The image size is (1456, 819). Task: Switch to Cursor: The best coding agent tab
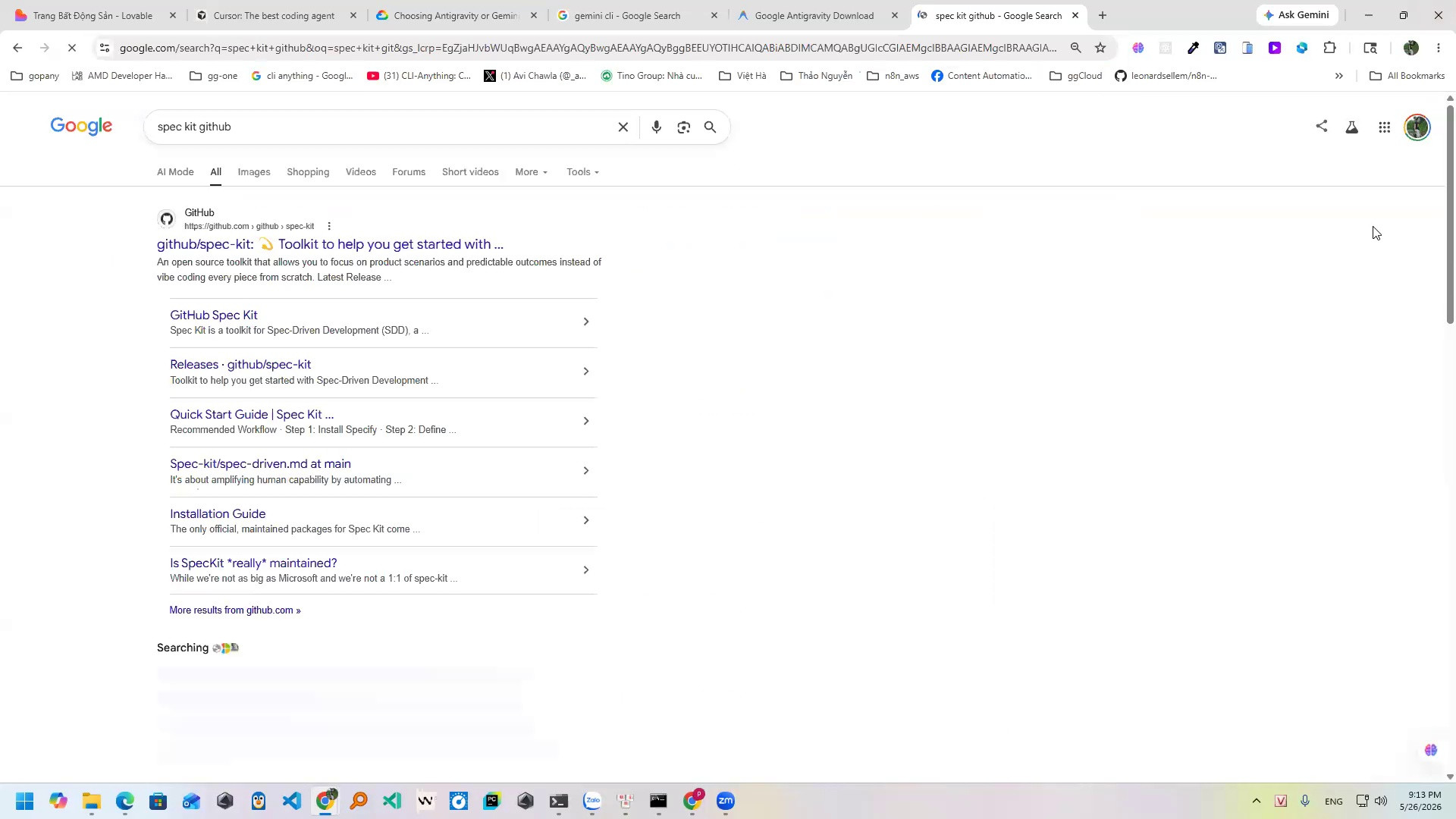click(x=274, y=15)
